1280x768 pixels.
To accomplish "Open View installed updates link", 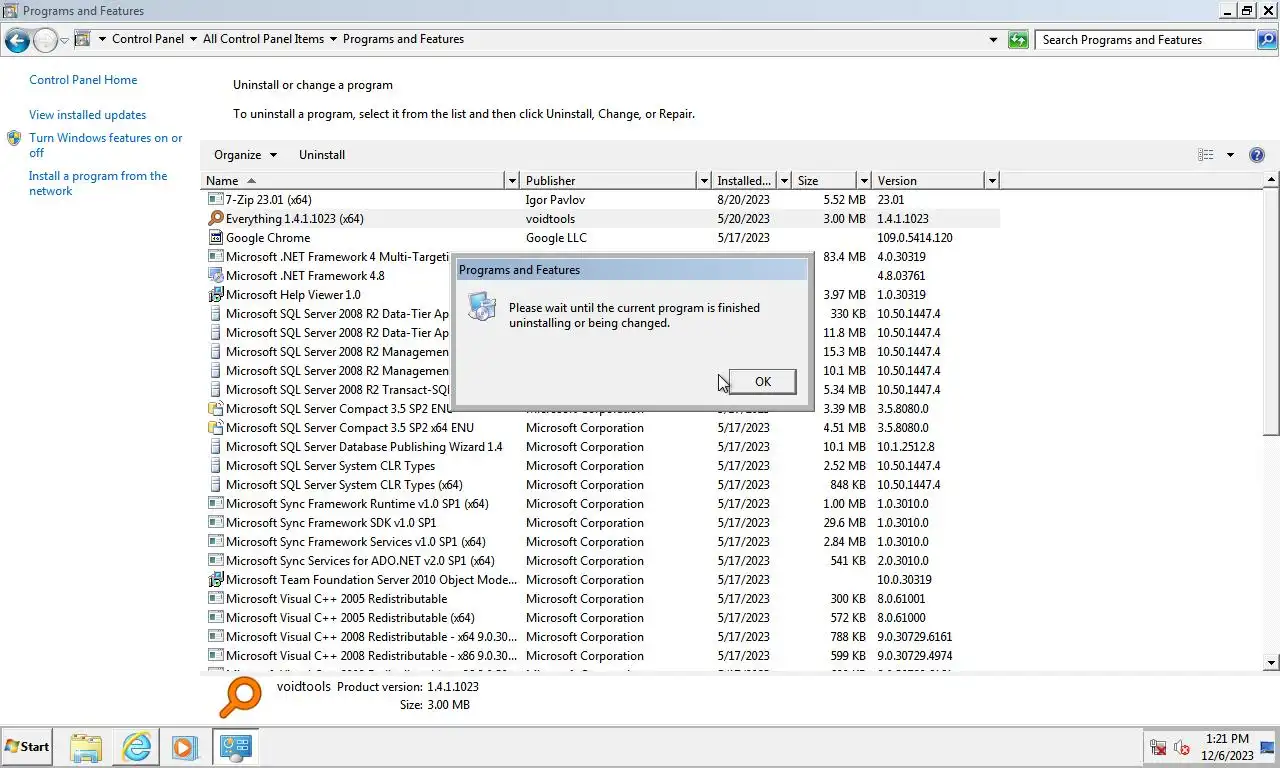I will 87,115.
